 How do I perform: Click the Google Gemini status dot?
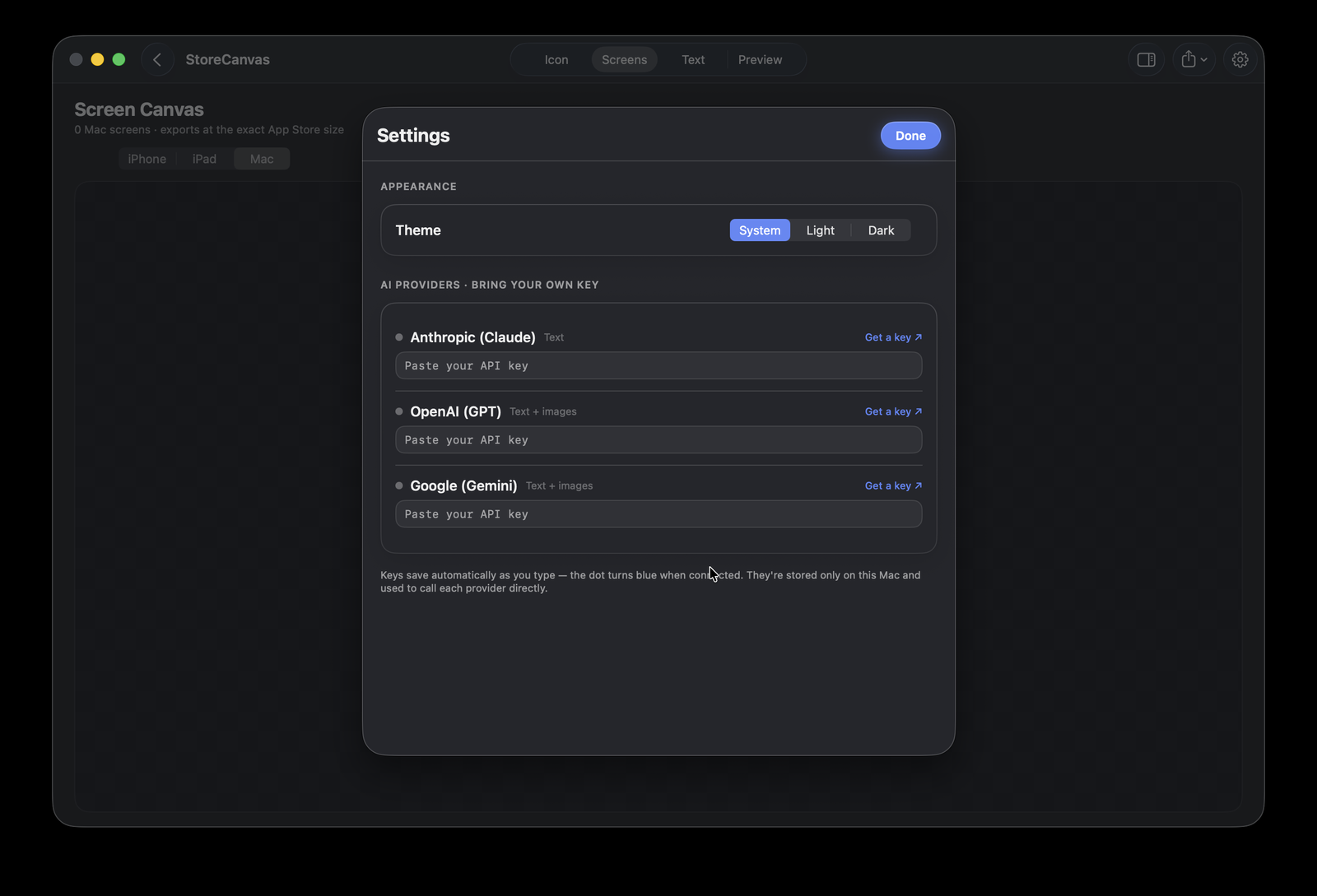pos(399,485)
